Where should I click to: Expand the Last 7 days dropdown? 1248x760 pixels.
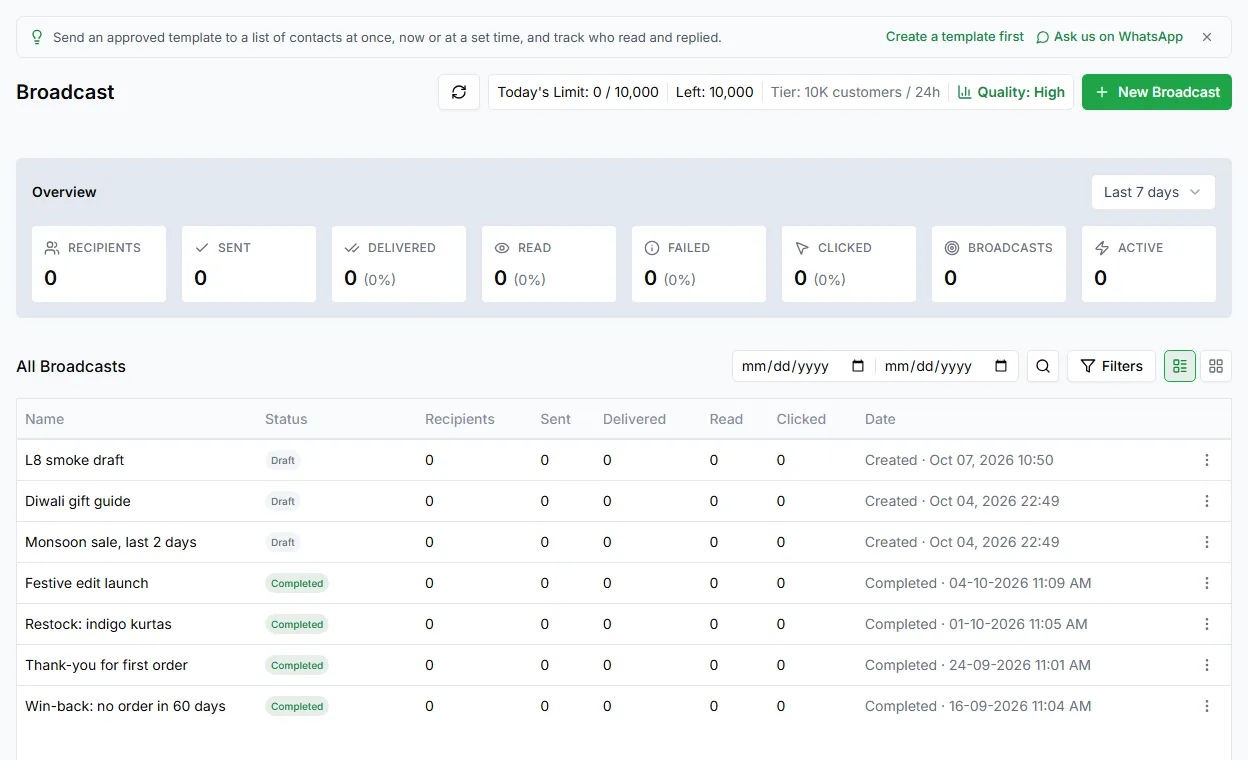click(x=1153, y=192)
